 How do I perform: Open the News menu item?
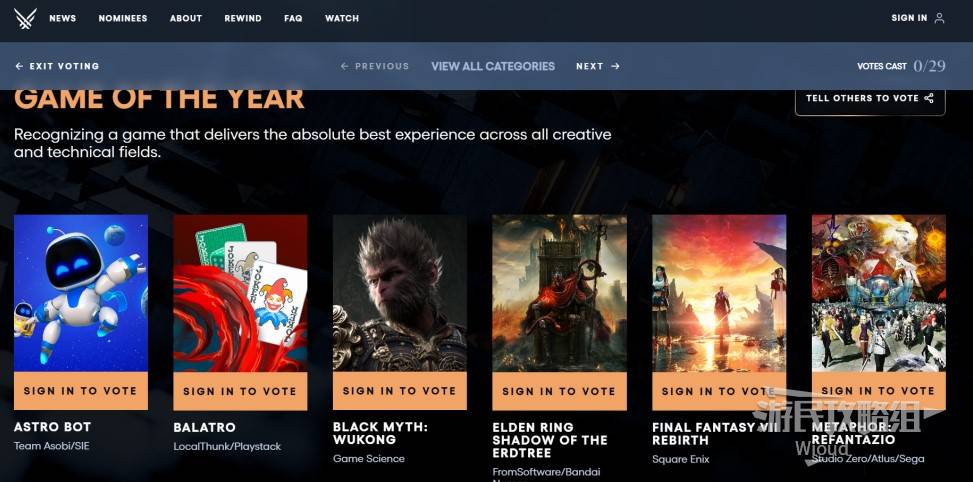point(63,18)
